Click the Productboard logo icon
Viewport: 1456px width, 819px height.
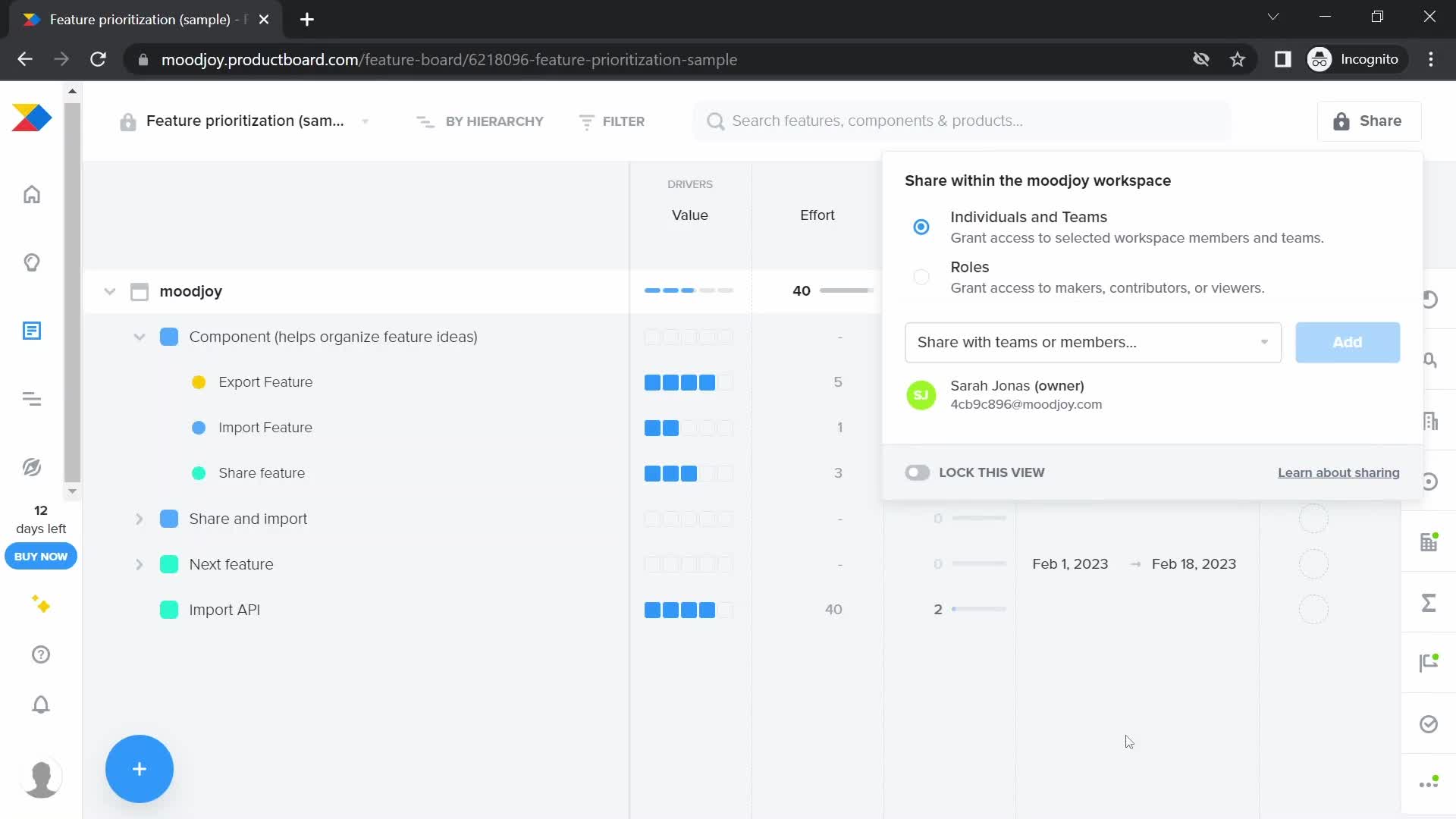(32, 118)
